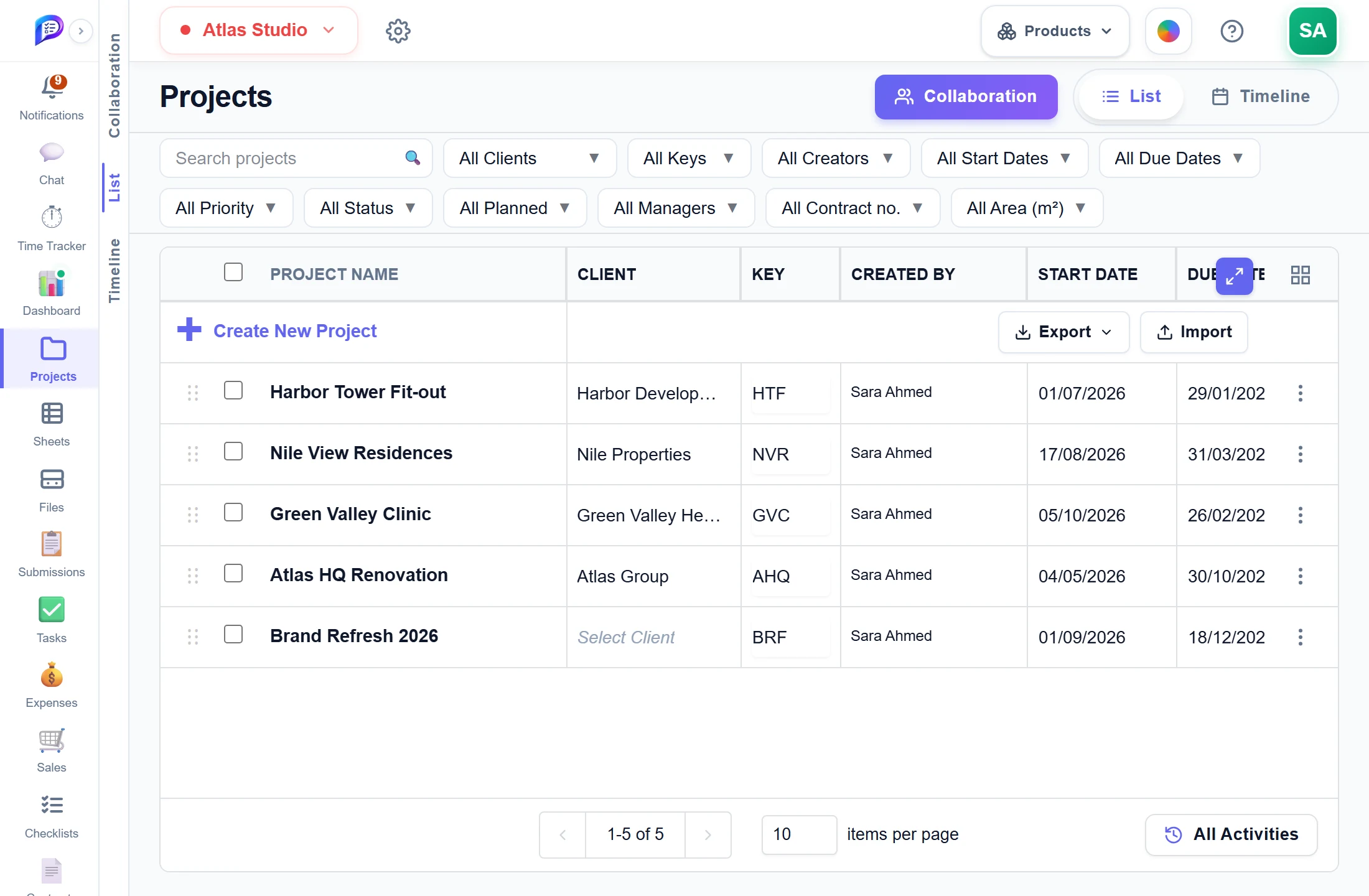Open the All Clients filter dropdown
Screen dimensions: 1369x896
(530, 158)
